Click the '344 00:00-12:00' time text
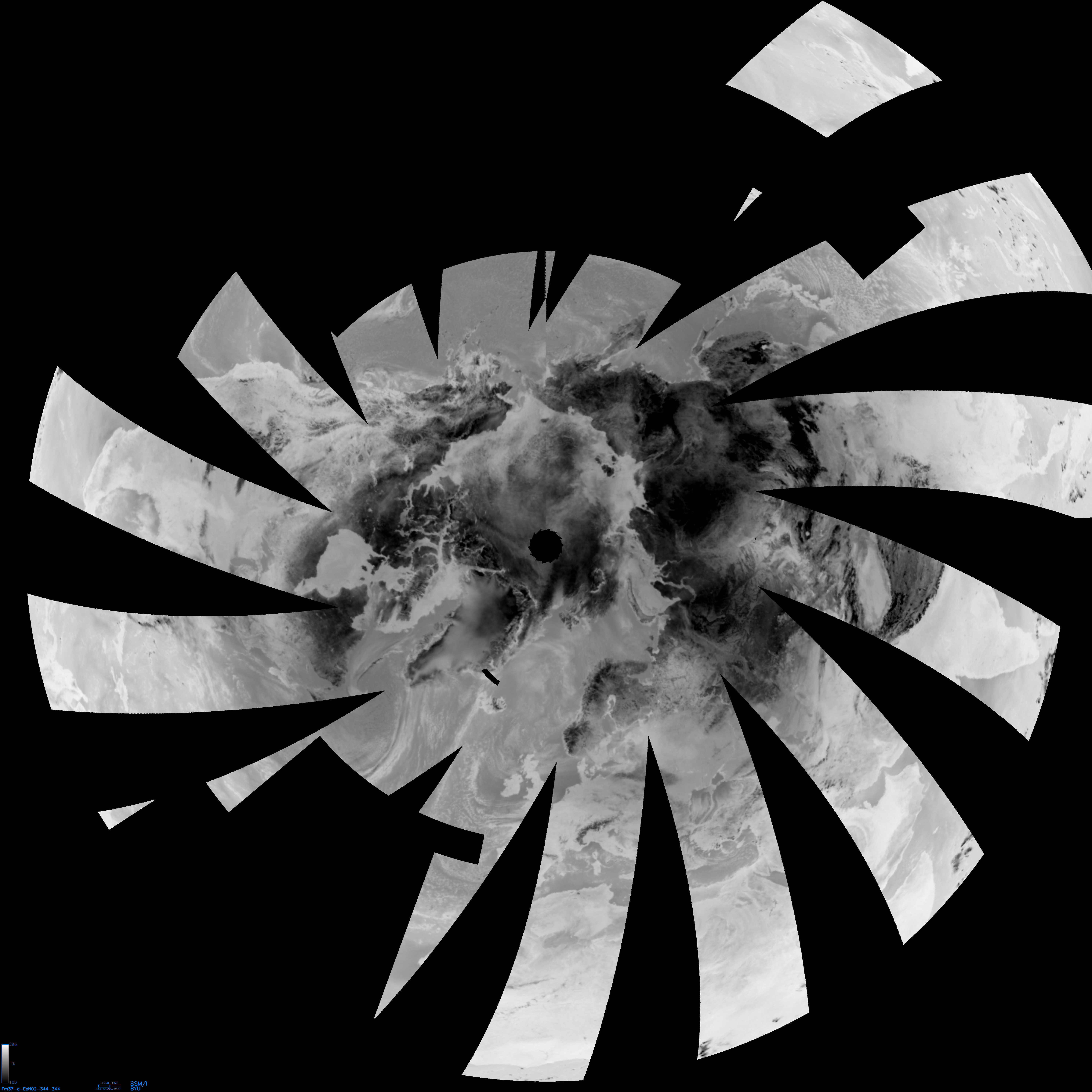Image resolution: width=1092 pixels, height=1092 pixels. coord(109,1089)
